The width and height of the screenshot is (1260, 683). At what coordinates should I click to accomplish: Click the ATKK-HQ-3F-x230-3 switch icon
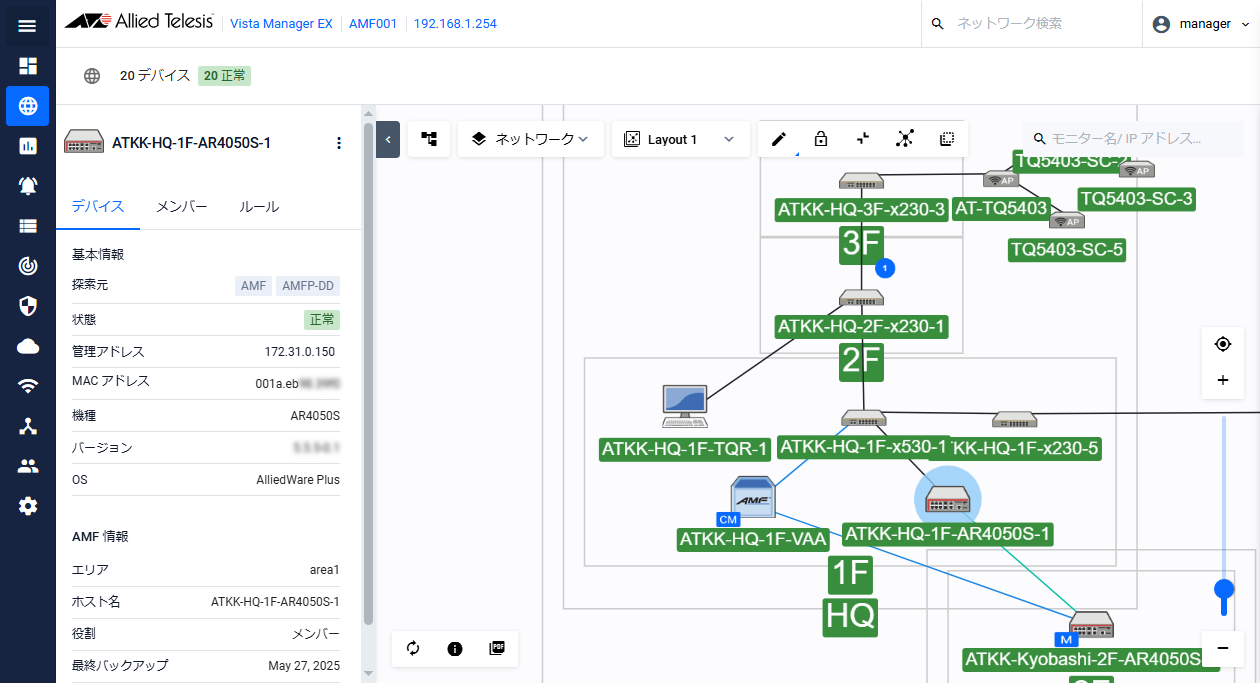point(861,181)
